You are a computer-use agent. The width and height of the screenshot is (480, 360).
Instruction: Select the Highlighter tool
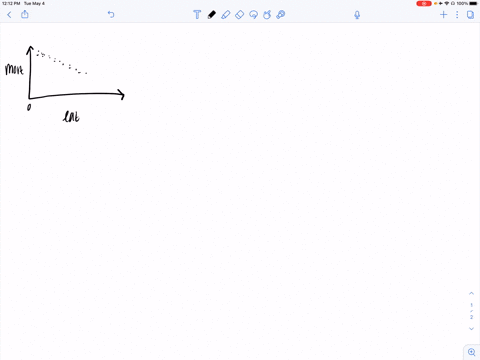click(x=226, y=15)
